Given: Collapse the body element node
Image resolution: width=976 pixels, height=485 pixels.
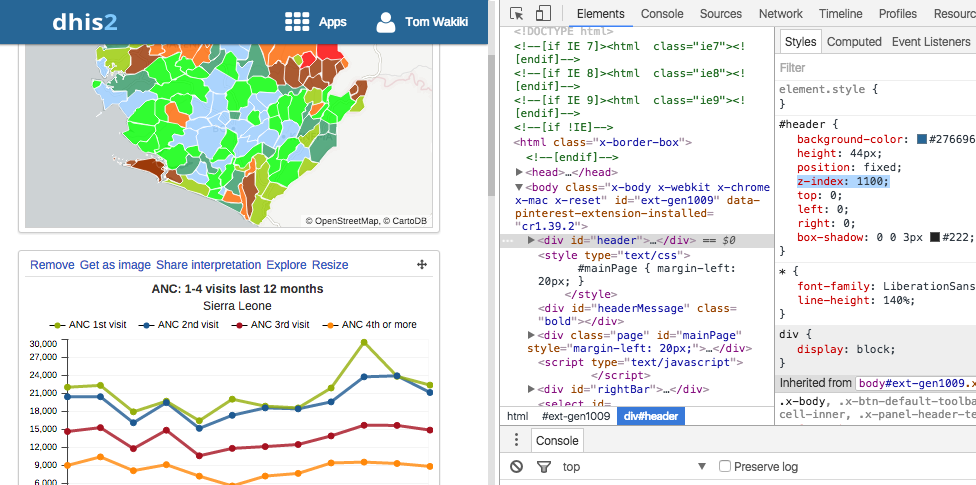Looking at the screenshot, I should [x=520, y=187].
